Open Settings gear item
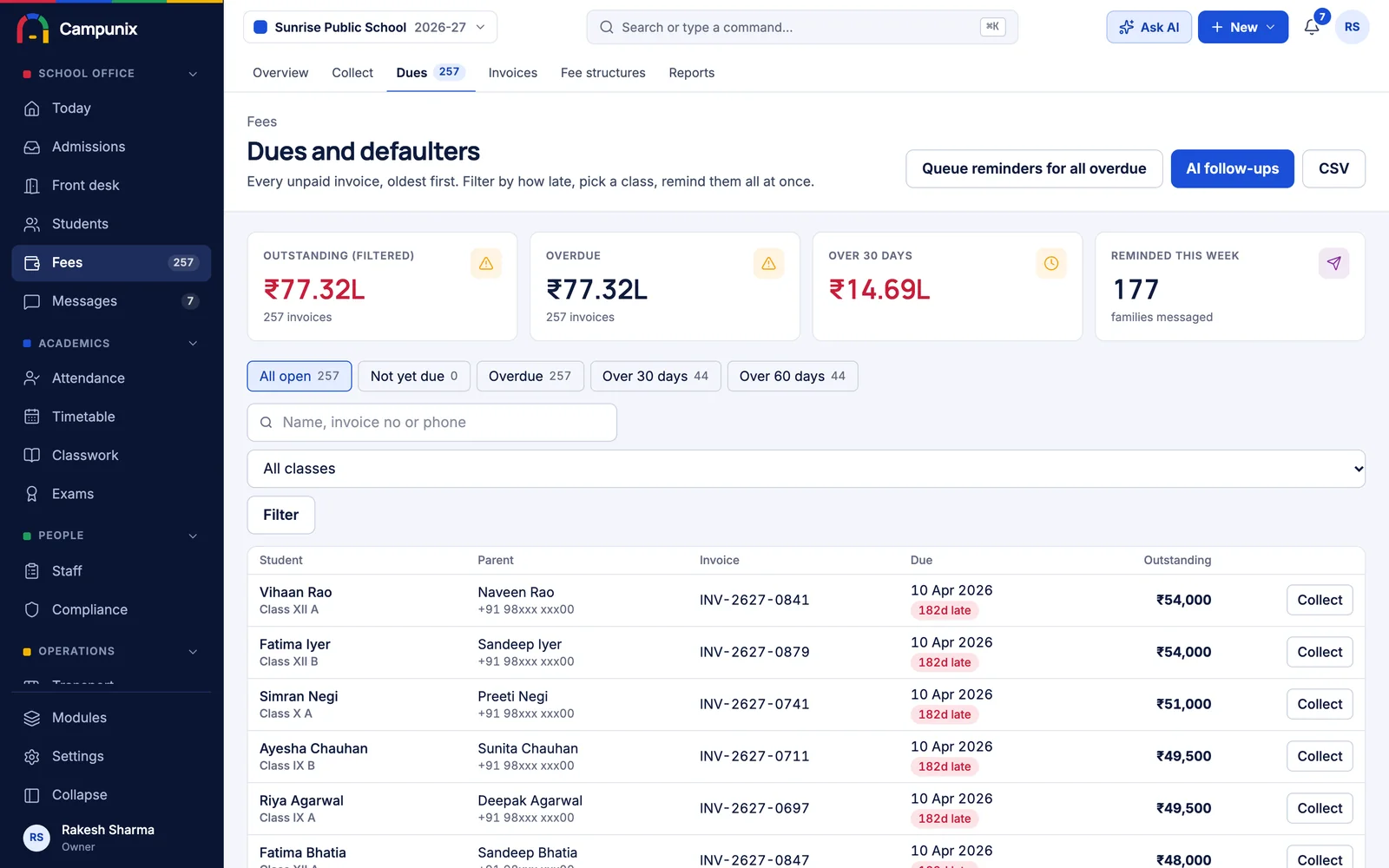 click(111, 756)
